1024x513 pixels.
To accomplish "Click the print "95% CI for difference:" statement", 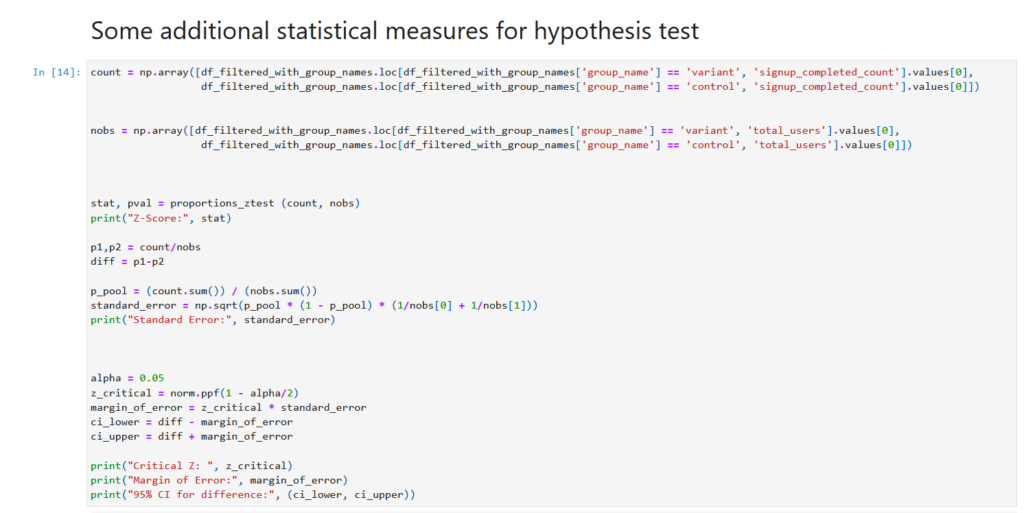I will pos(252,494).
